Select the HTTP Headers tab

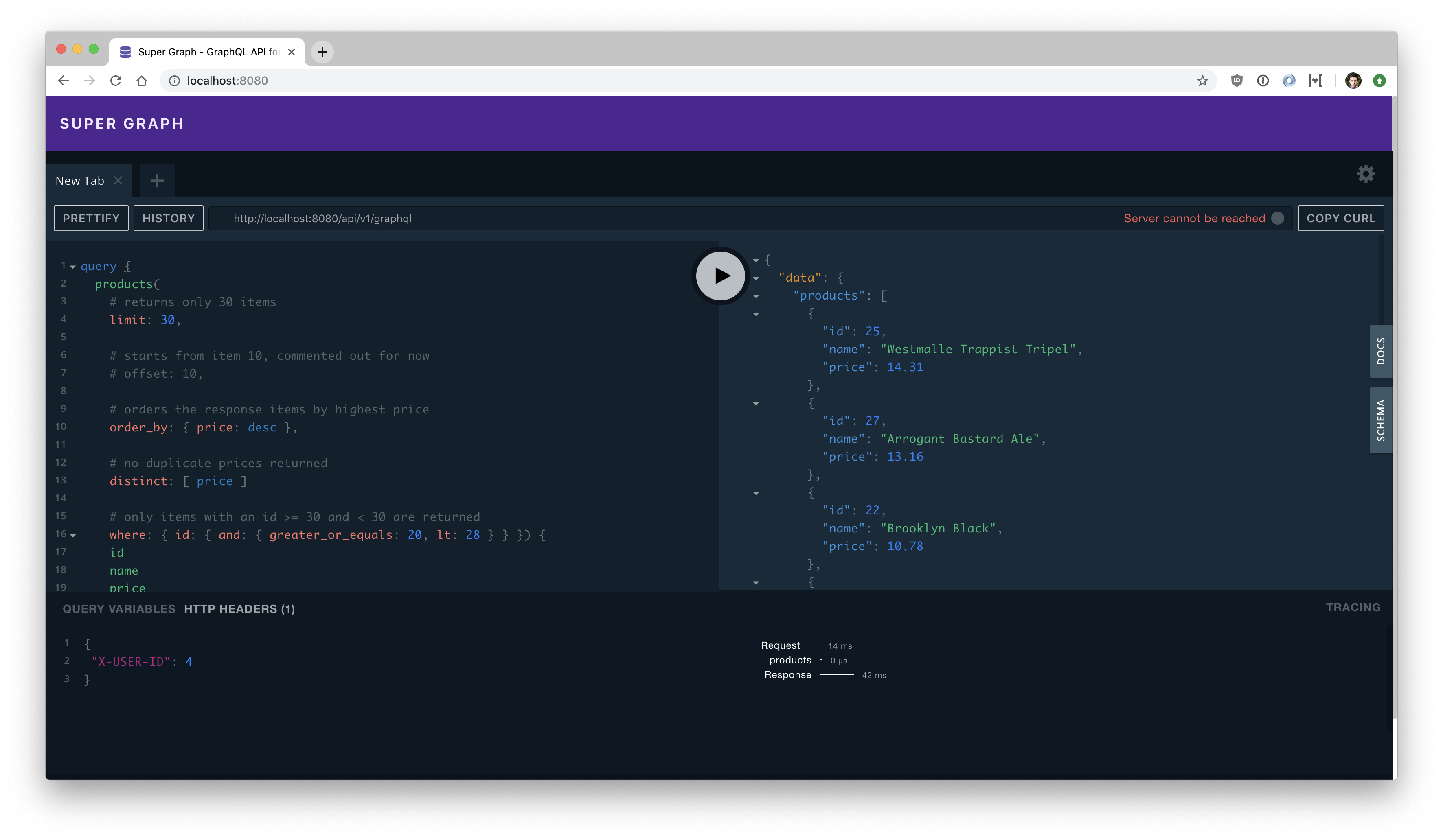tap(239, 609)
